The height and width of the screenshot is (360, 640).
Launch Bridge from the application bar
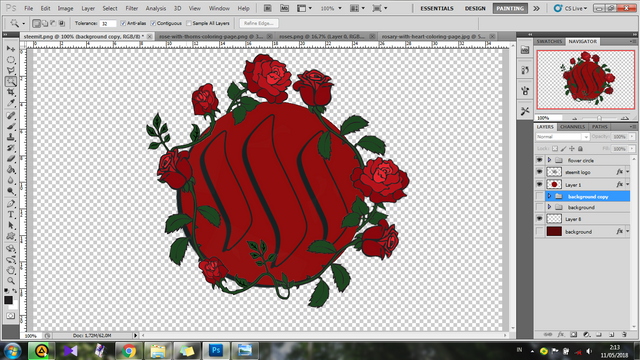(268, 8)
